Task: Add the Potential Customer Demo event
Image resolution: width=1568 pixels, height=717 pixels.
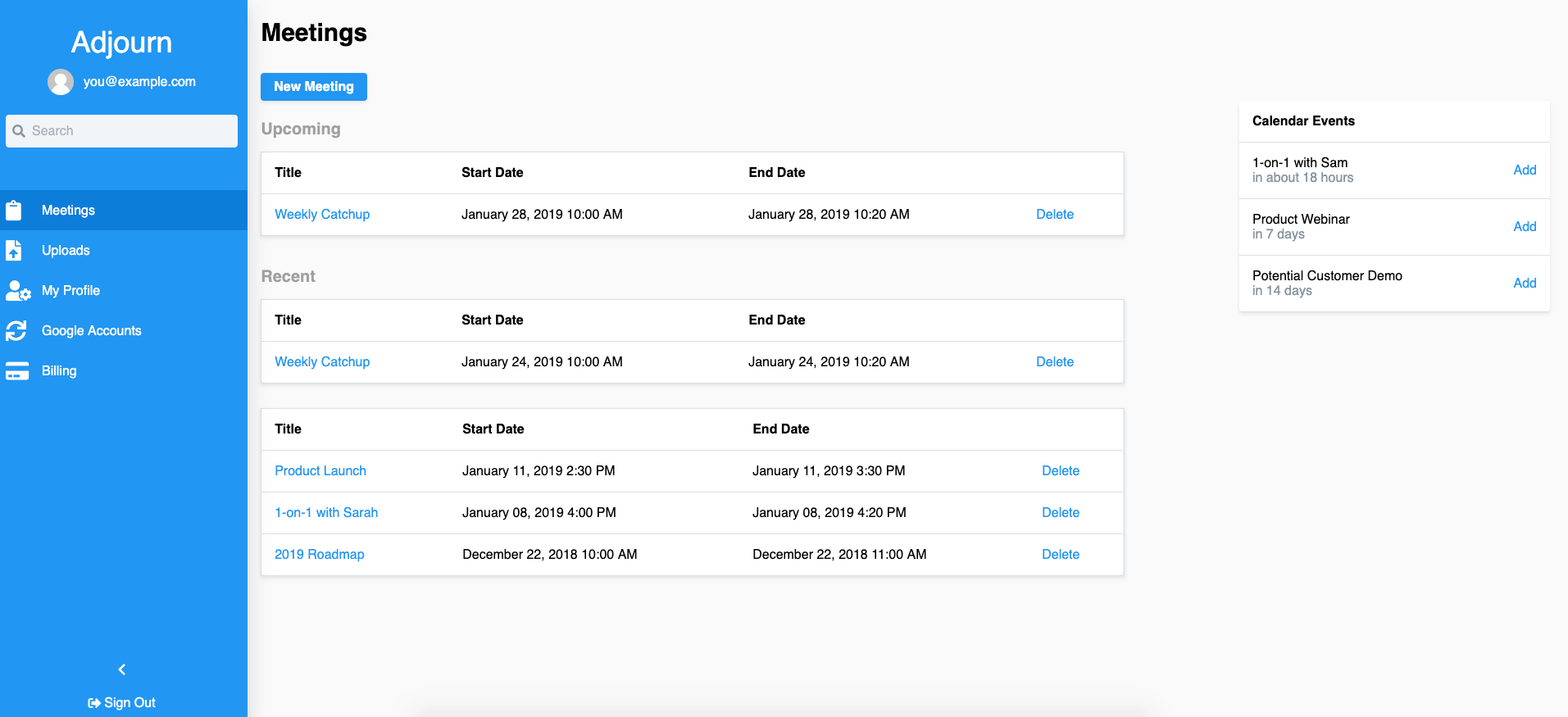Action: click(1525, 284)
